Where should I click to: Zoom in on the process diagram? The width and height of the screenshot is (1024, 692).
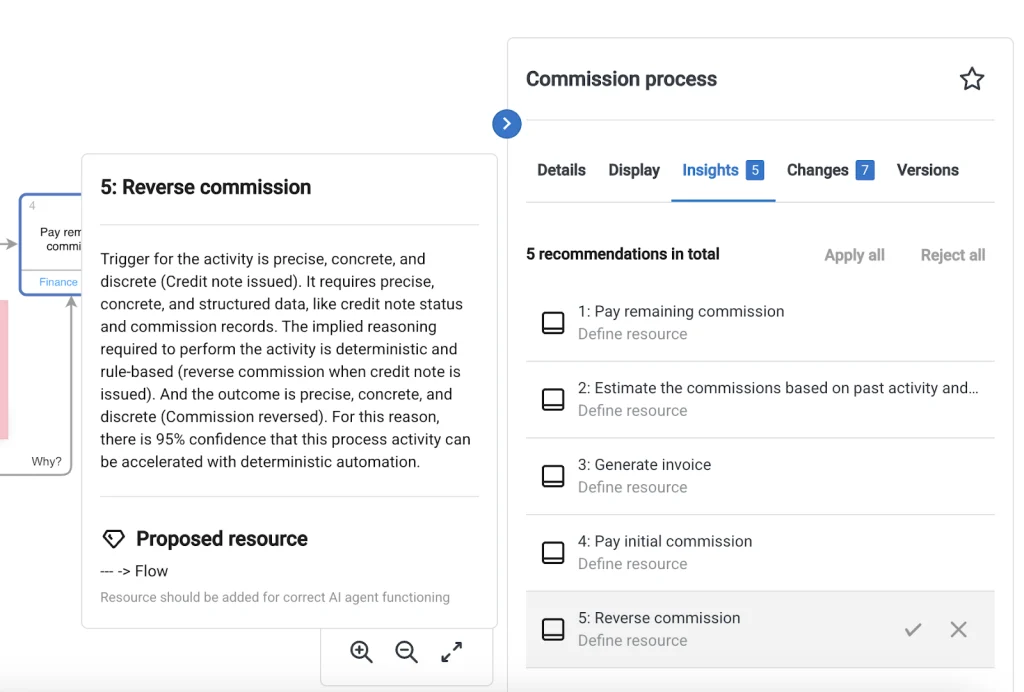click(361, 652)
